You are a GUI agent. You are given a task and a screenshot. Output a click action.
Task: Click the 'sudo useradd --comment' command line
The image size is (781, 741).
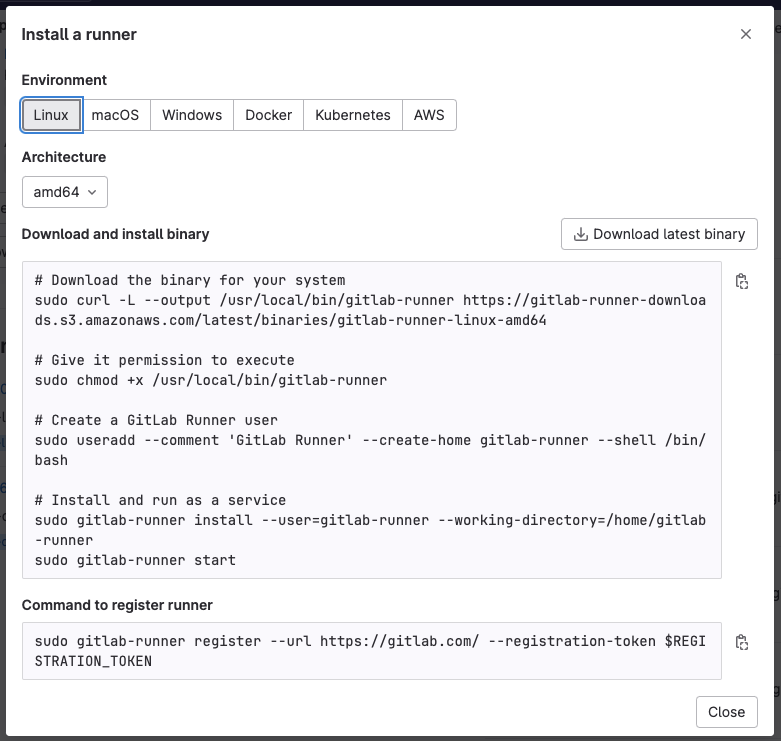click(370, 450)
